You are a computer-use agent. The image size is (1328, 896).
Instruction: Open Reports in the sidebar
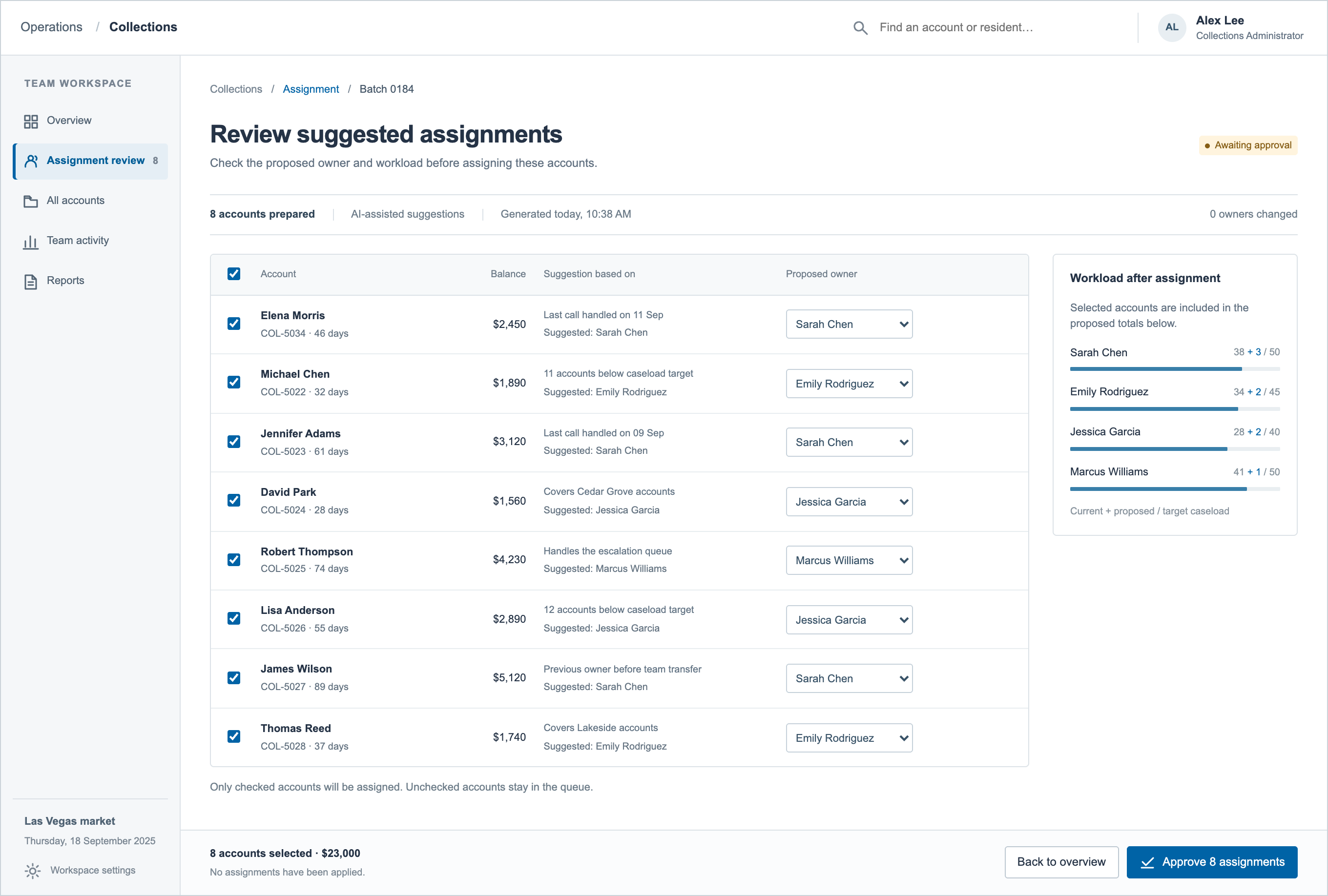click(x=90, y=281)
